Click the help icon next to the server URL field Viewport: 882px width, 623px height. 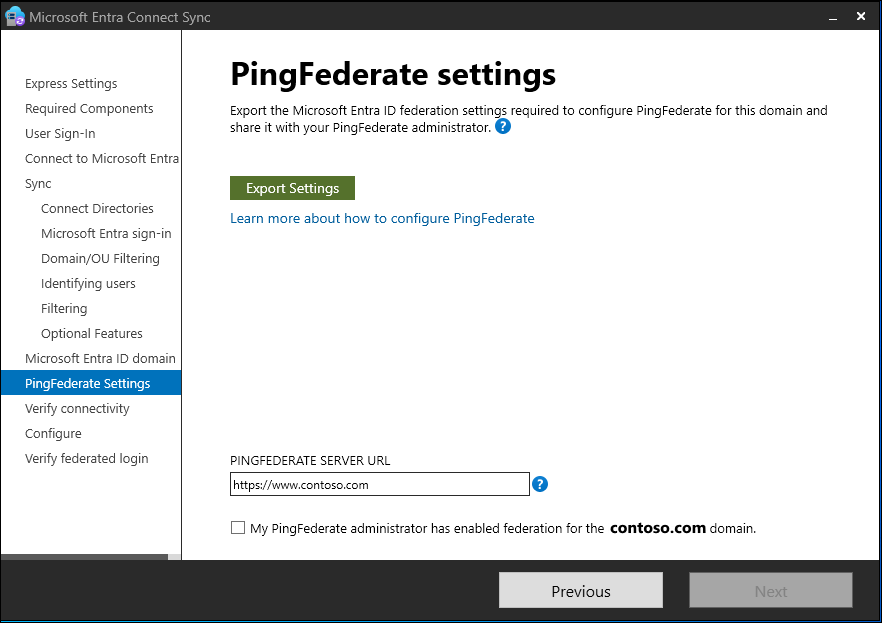(x=540, y=484)
